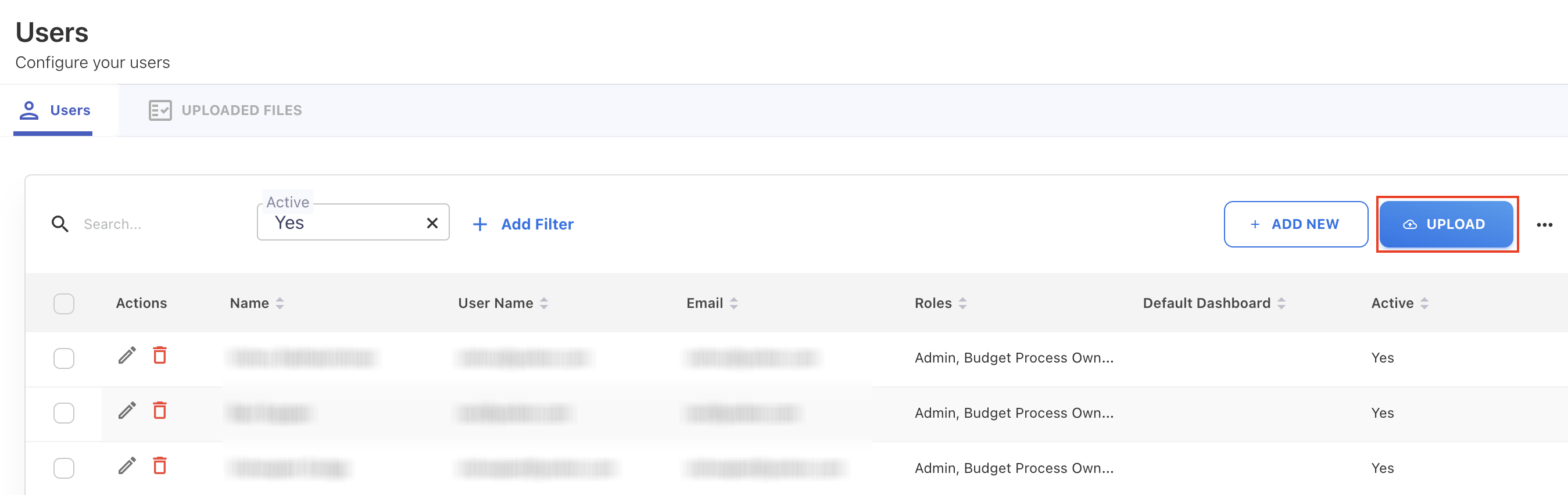Click the UPLOAD button
The width and height of the screenshot is (1568, 495).
click(1447, 224)
